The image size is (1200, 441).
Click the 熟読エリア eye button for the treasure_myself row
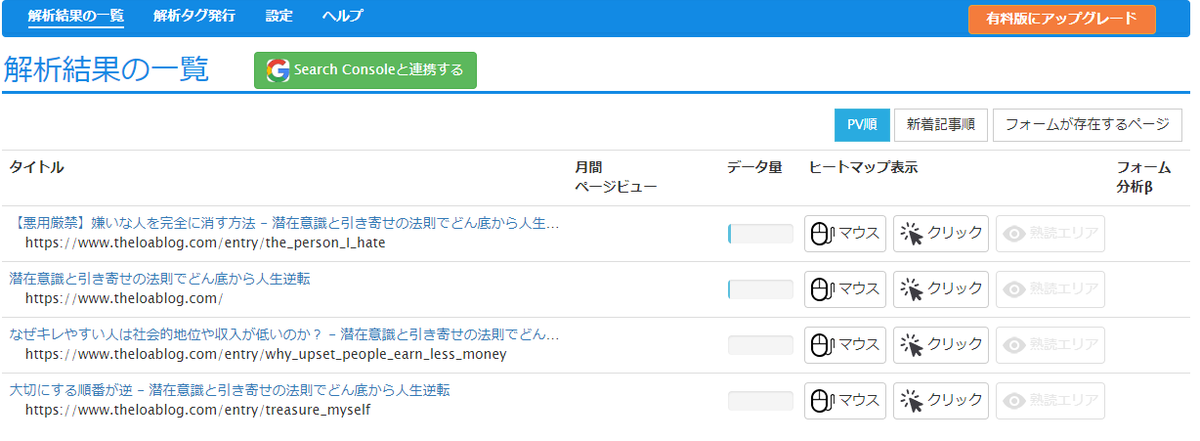(x=1050, y=400)
